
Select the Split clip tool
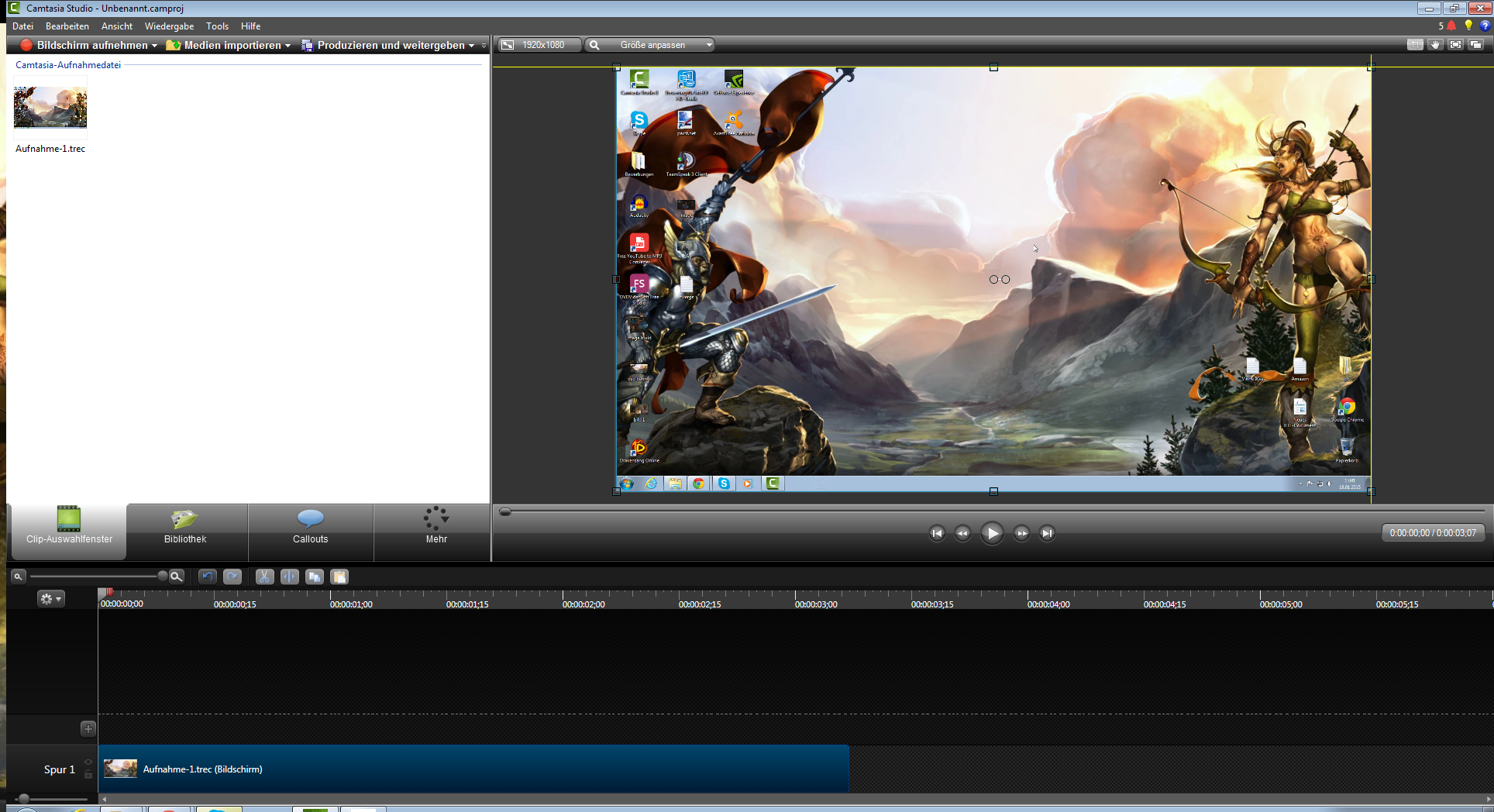pyautogui.click(x=290, y=576)
